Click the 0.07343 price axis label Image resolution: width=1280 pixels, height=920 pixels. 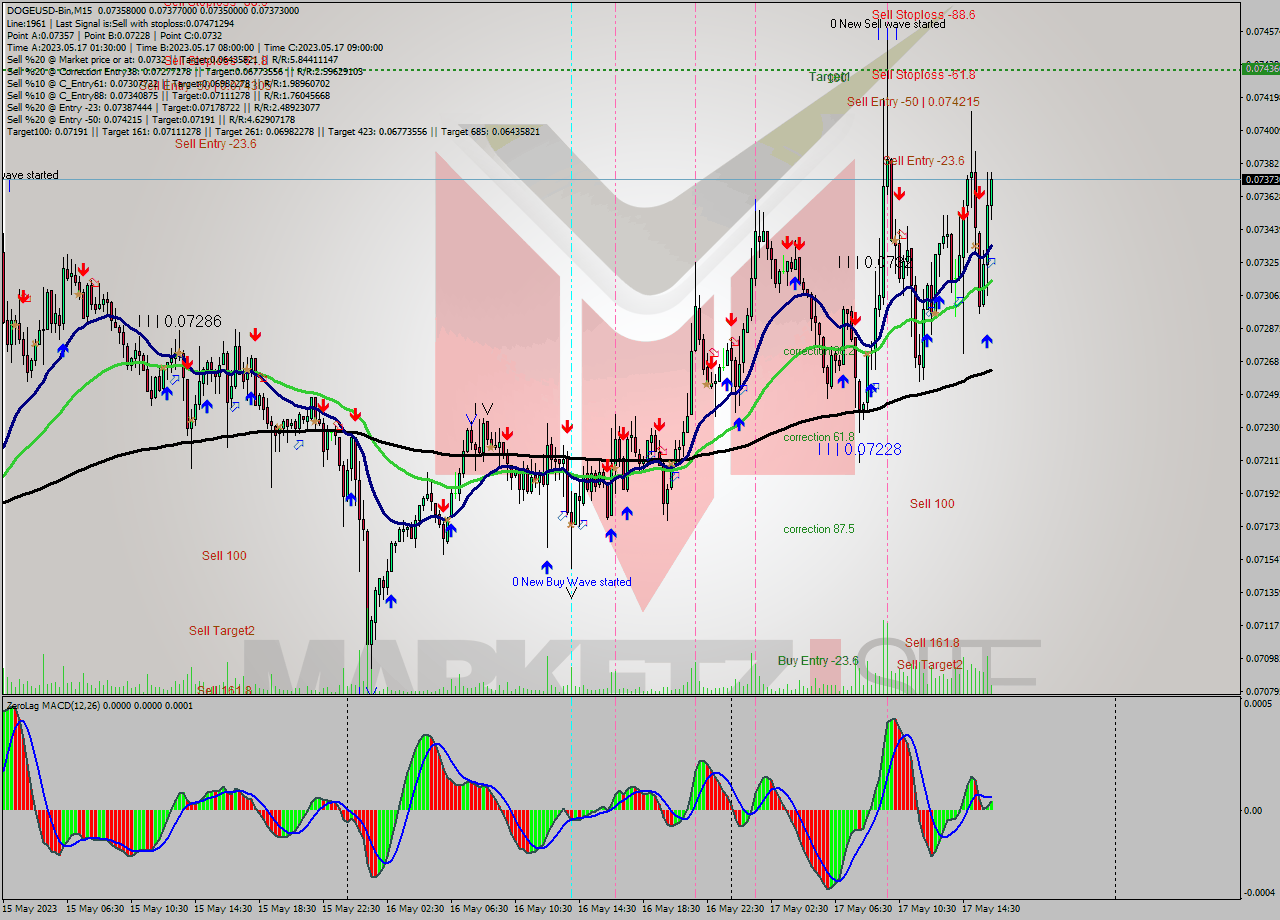1262,229
